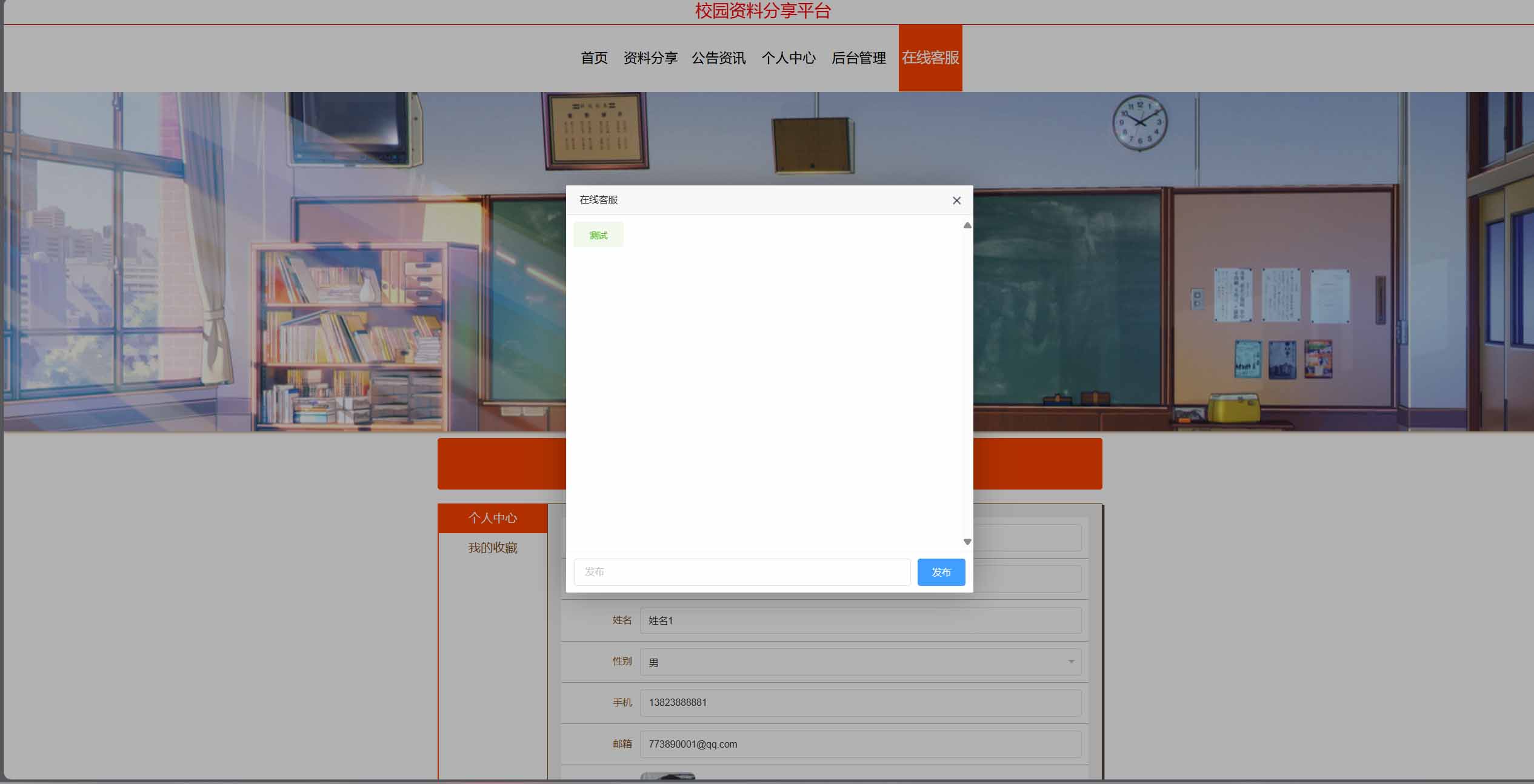
Task: Focus the 发布 message input field
Action: pos(742,572)
